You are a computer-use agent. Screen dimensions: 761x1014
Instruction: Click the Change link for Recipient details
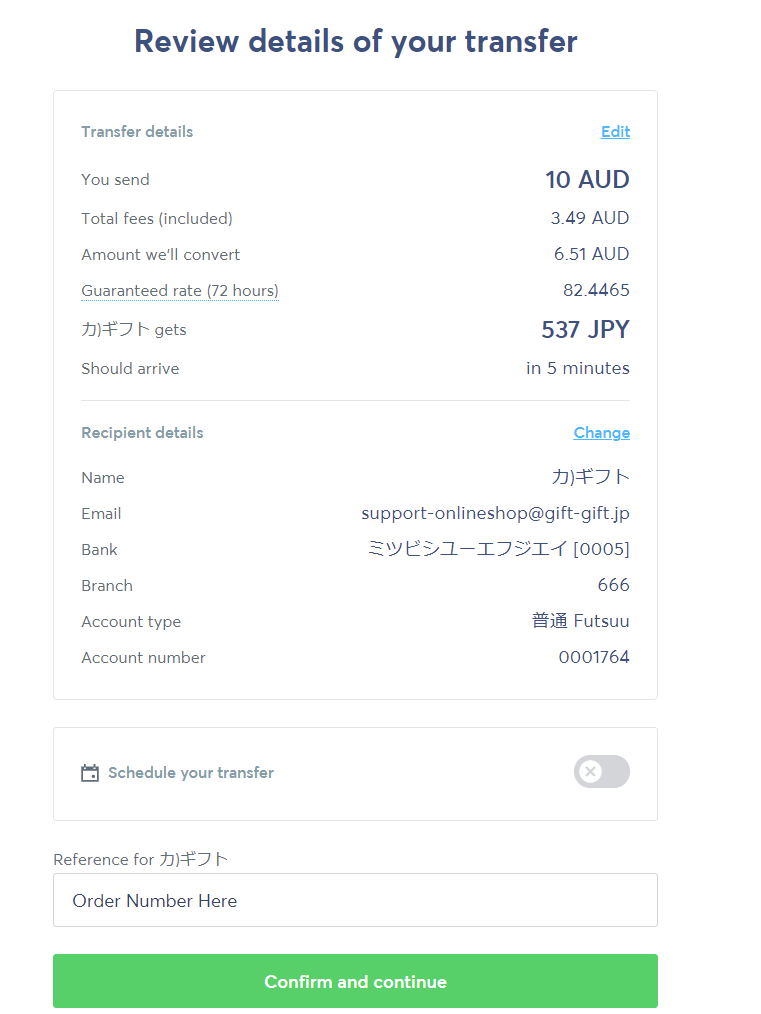pos(601,433)
